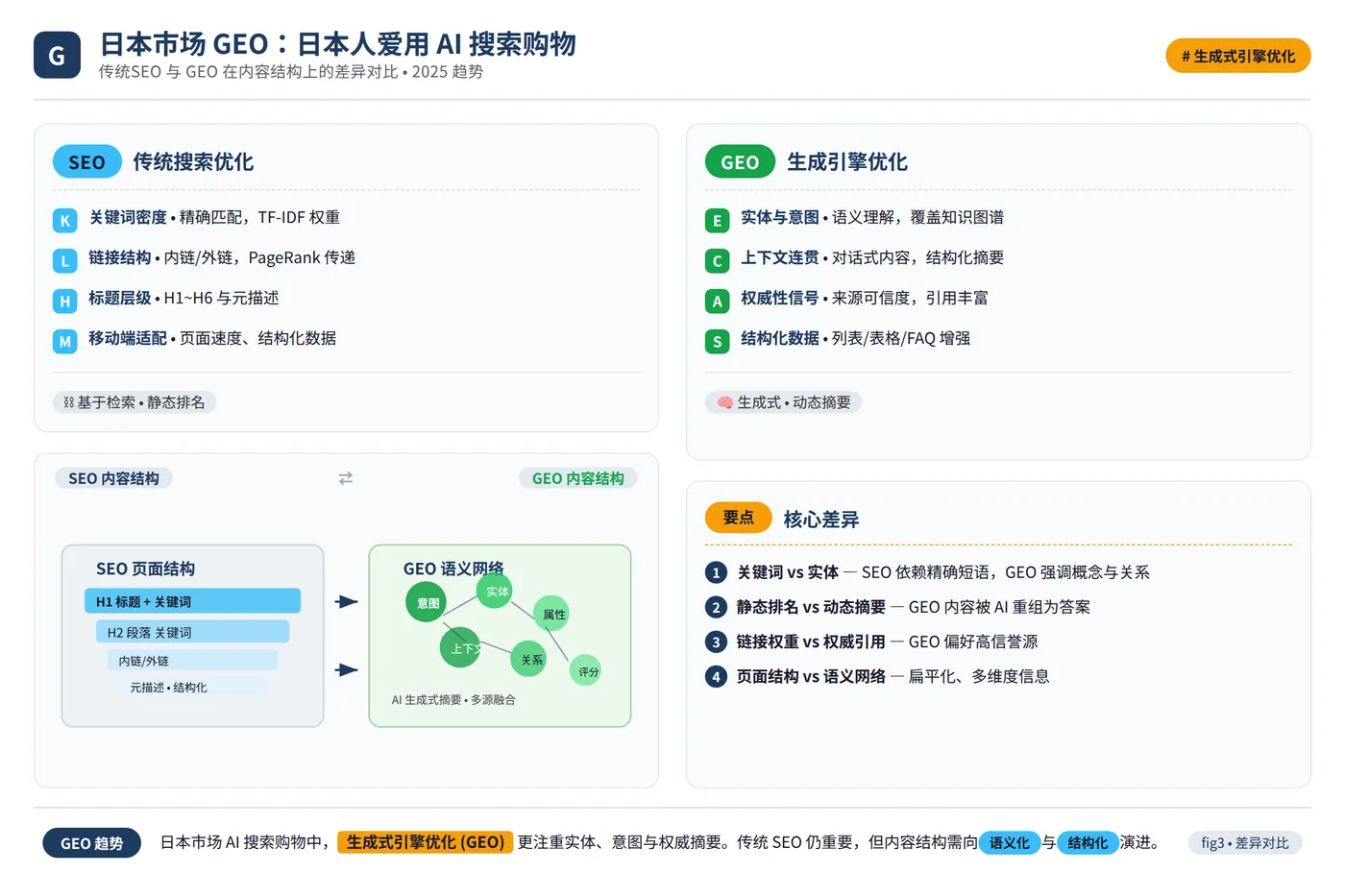Viewport: 1345px width, 896px height.
Task: Click the H icon for 标题层级
Action: click(x=64, y=301)
